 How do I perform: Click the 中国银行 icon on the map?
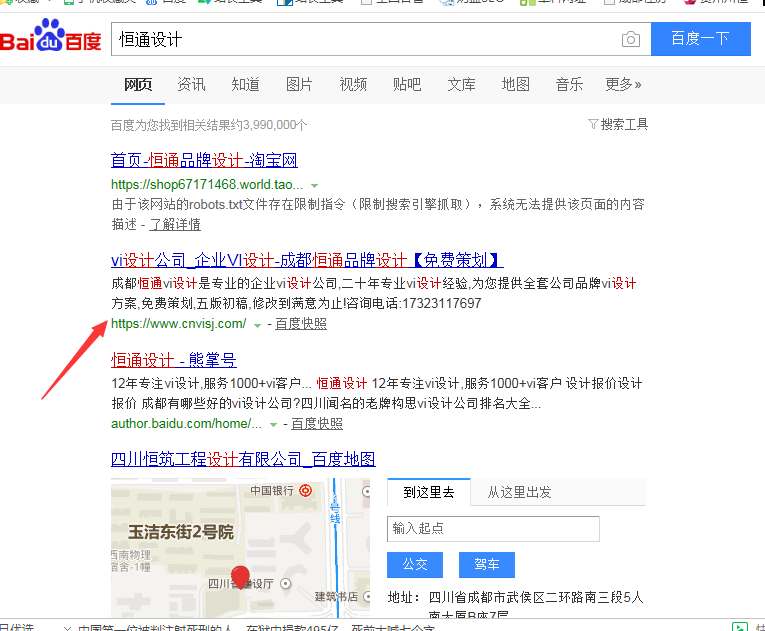tap(306, 490)
